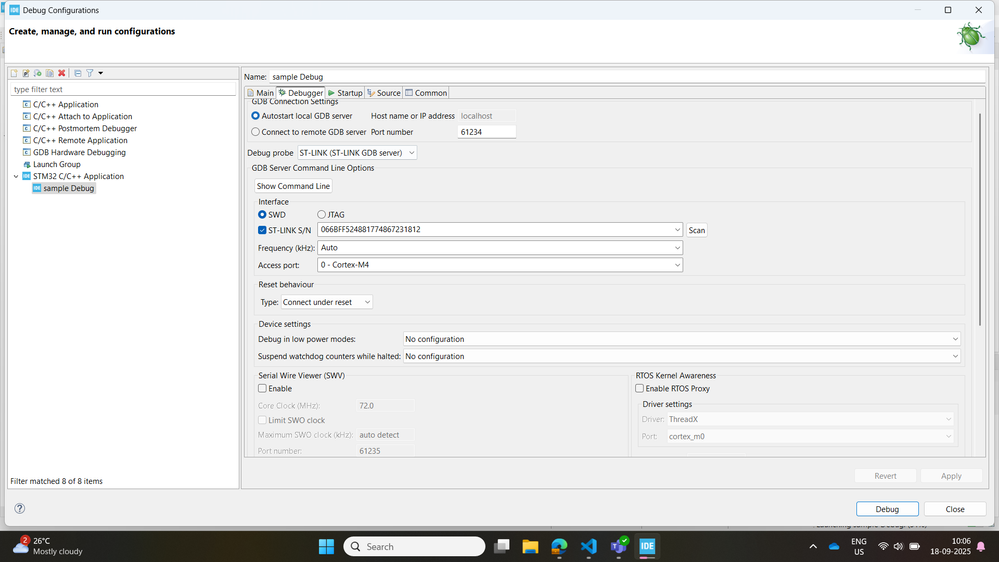Click the type filter text field

123,89
